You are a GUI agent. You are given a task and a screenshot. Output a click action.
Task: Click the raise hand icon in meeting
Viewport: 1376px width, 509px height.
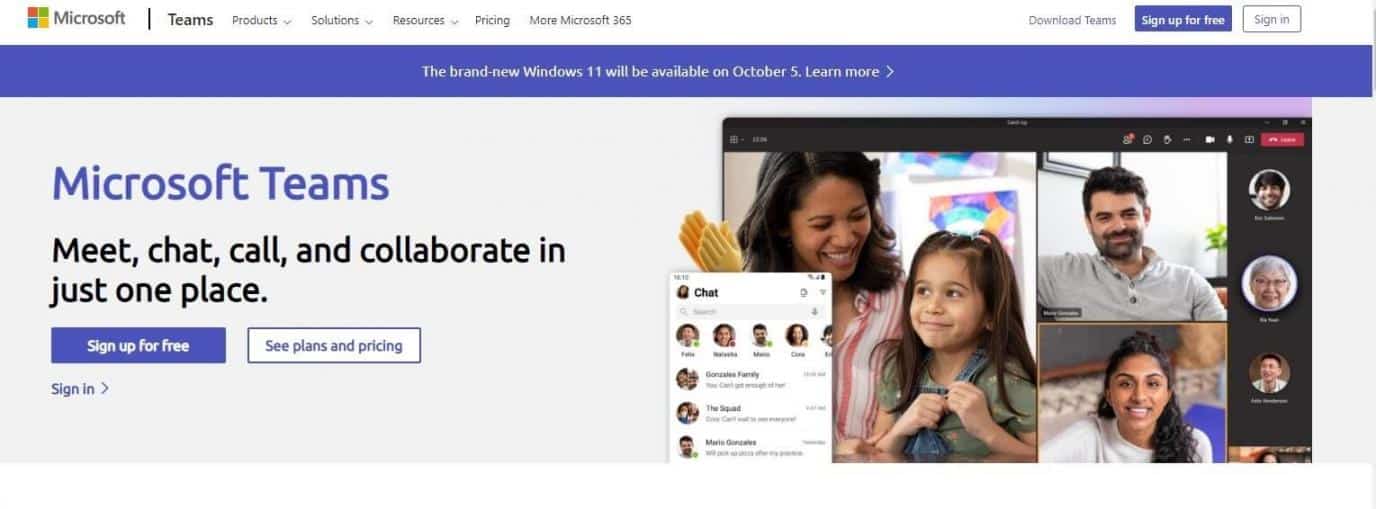point(1167,140)
